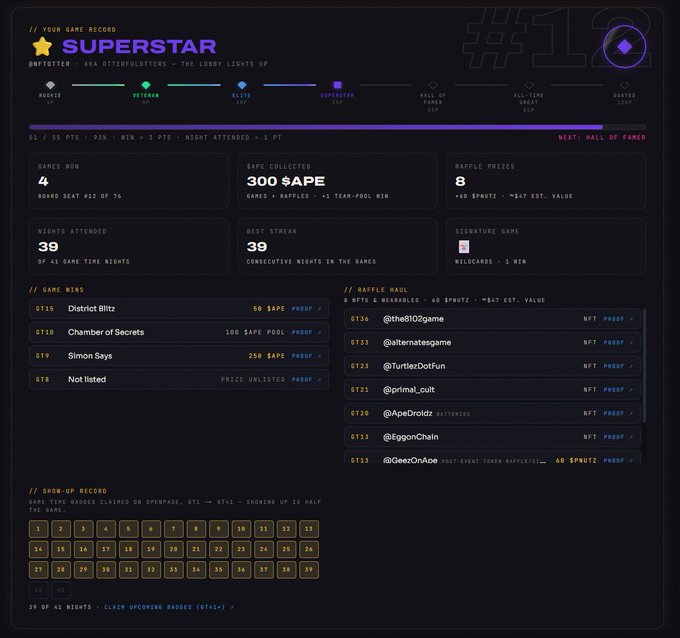Click the unclaimed badge number 40
This screenshot has height=638, width=680.
click(39, 590)
